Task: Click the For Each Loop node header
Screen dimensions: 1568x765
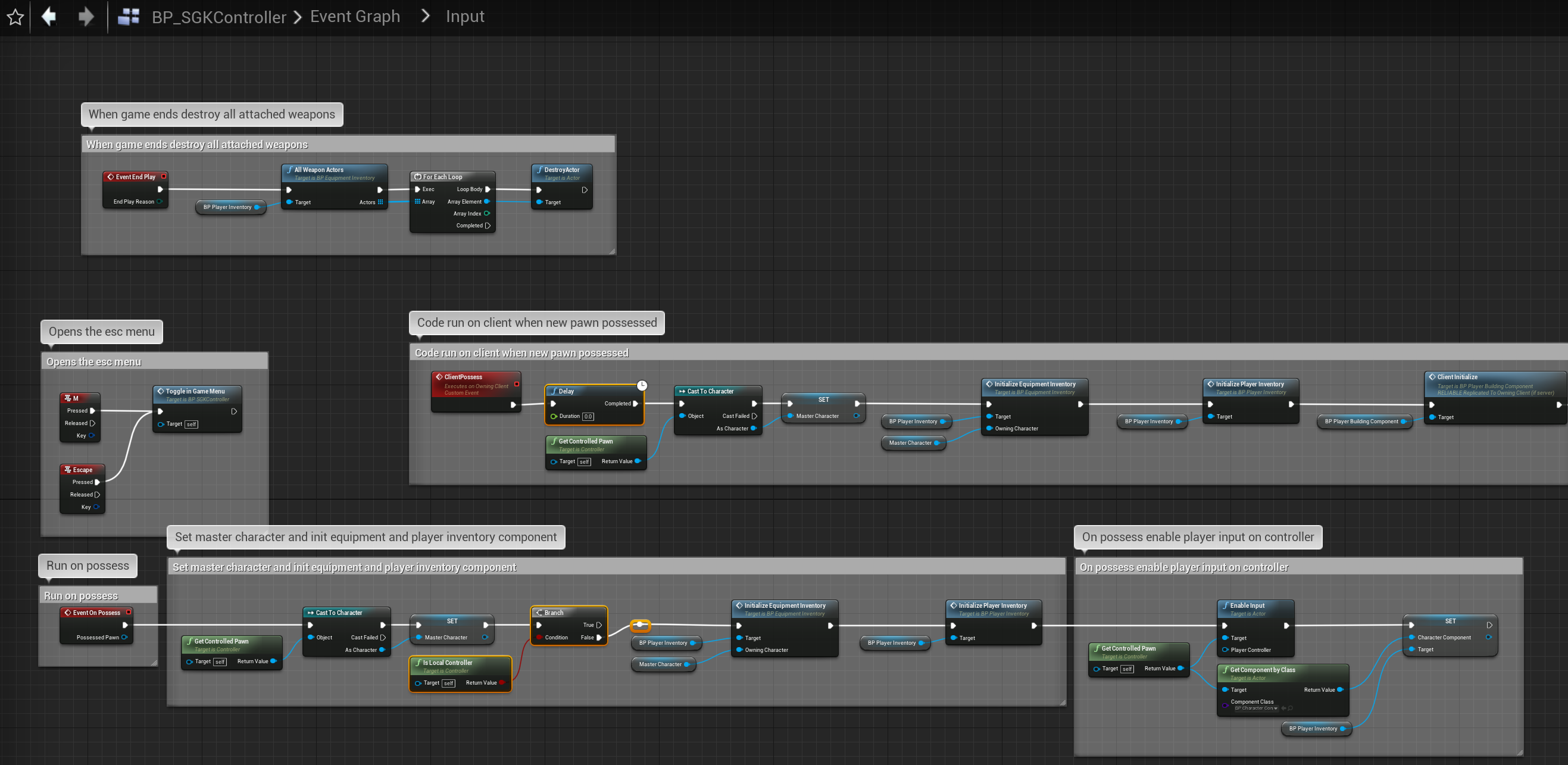Action: click(452, 177)
